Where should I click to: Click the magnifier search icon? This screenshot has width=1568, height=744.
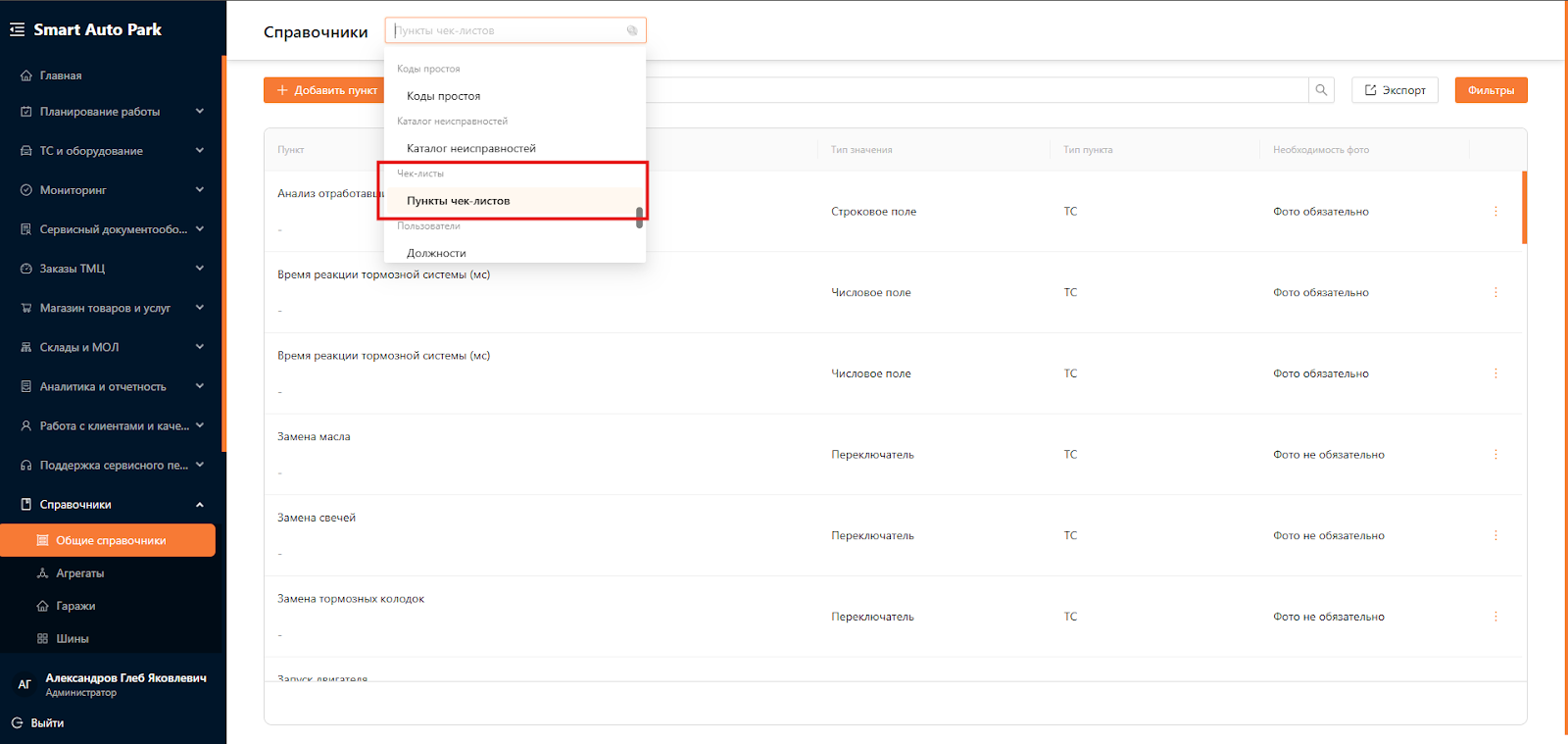[1321, 90]
